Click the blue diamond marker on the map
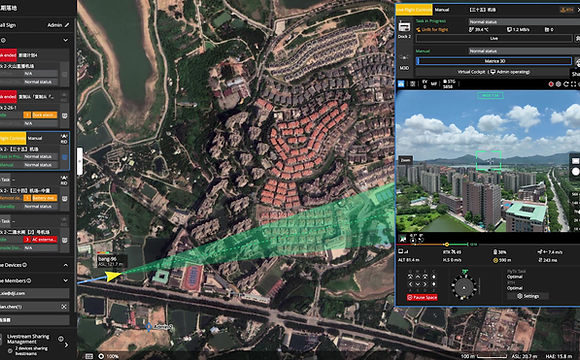 pyautogui.click(x=149, y=327)
